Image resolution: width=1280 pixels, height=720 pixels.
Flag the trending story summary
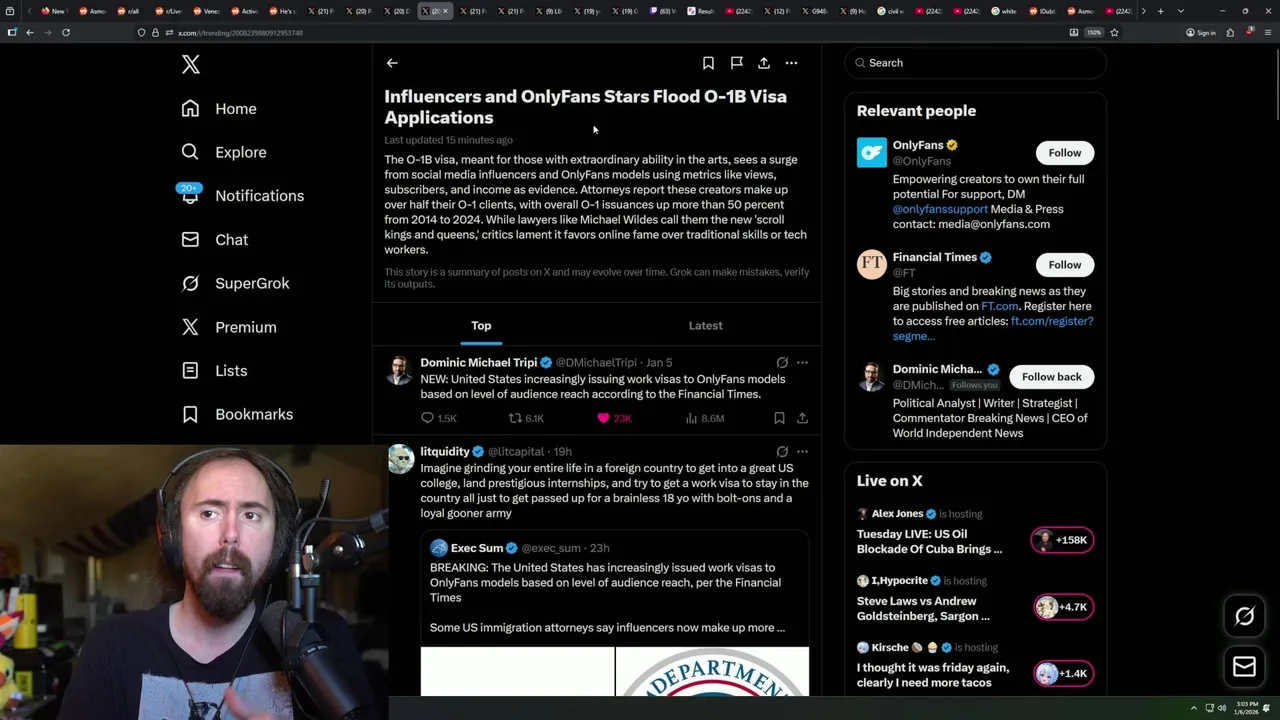pyautogui.click(x=736, y=63)
